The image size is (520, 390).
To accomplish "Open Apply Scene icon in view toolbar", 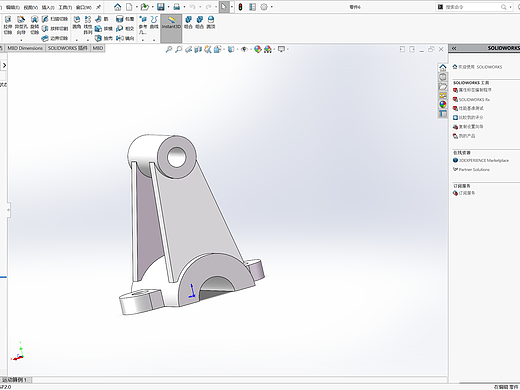I will click(268, 49).
